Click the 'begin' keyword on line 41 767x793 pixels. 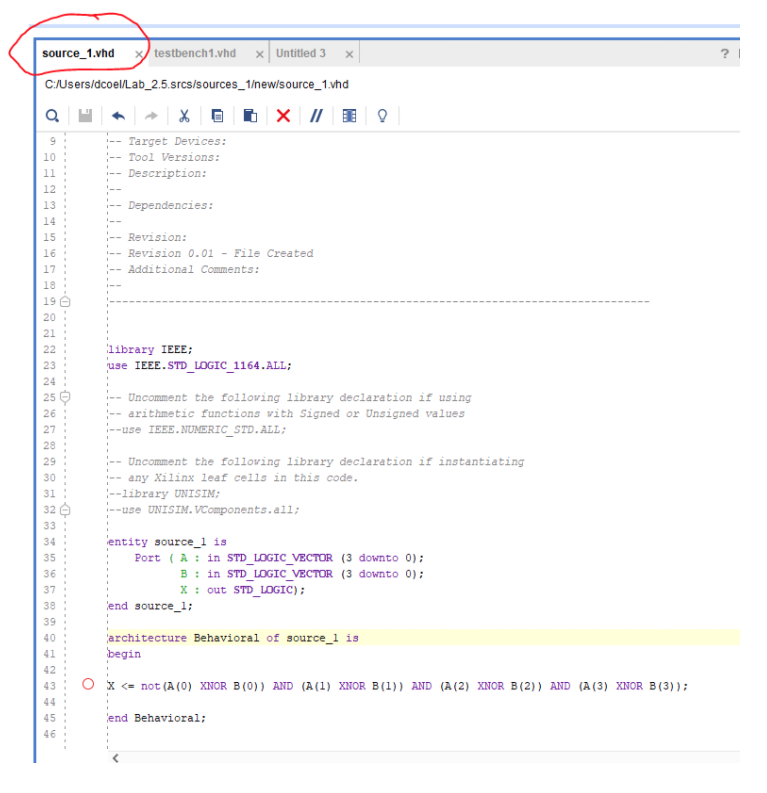124,654
